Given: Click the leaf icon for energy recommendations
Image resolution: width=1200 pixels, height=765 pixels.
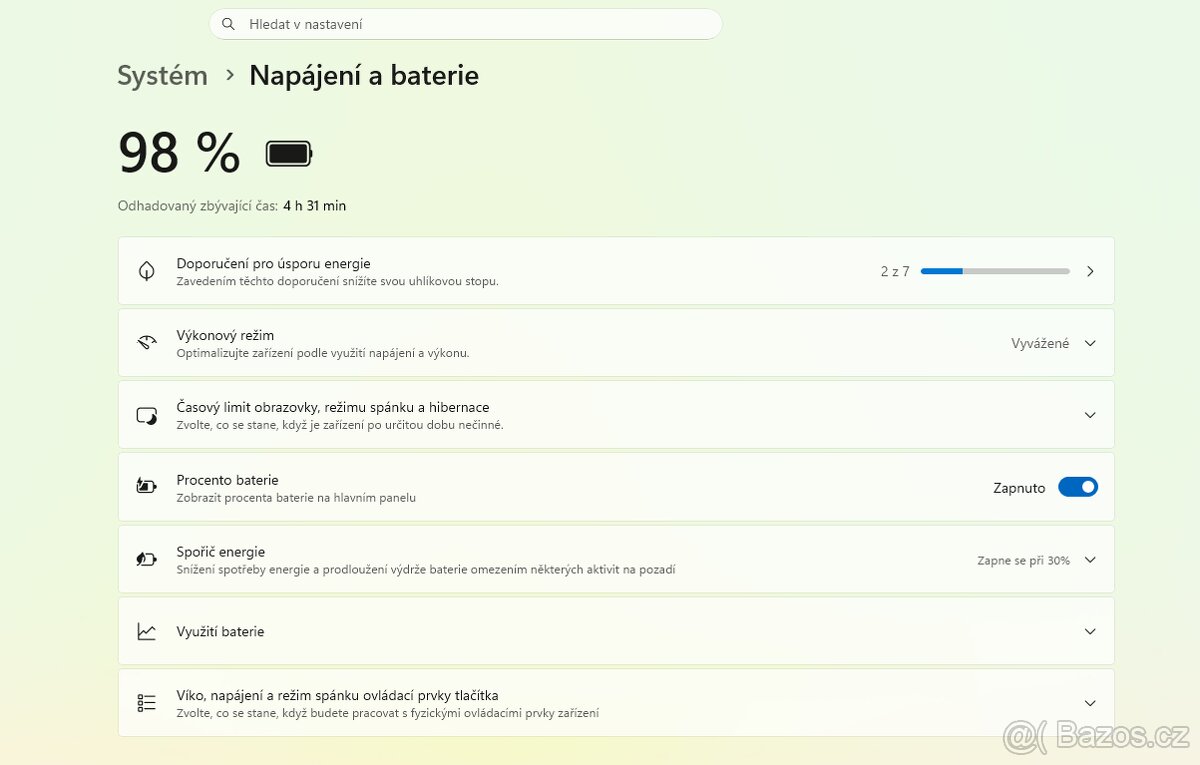Looking at the screenshot, I should coord(147,271).
